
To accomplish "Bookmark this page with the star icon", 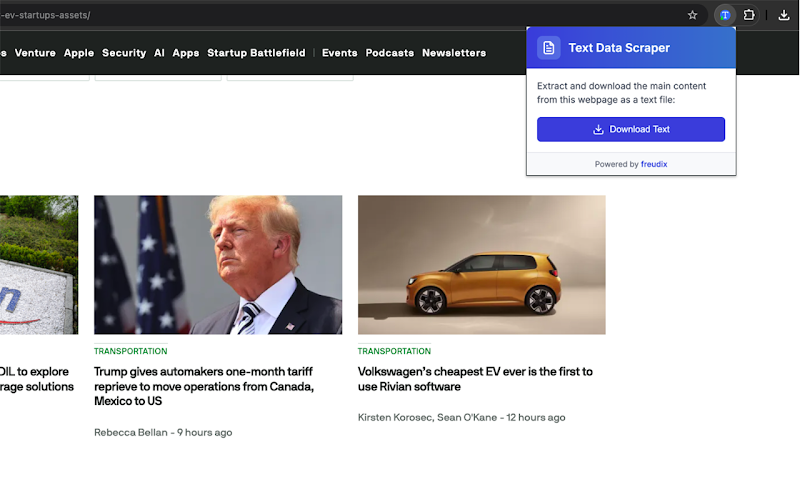I will (692, 15).
